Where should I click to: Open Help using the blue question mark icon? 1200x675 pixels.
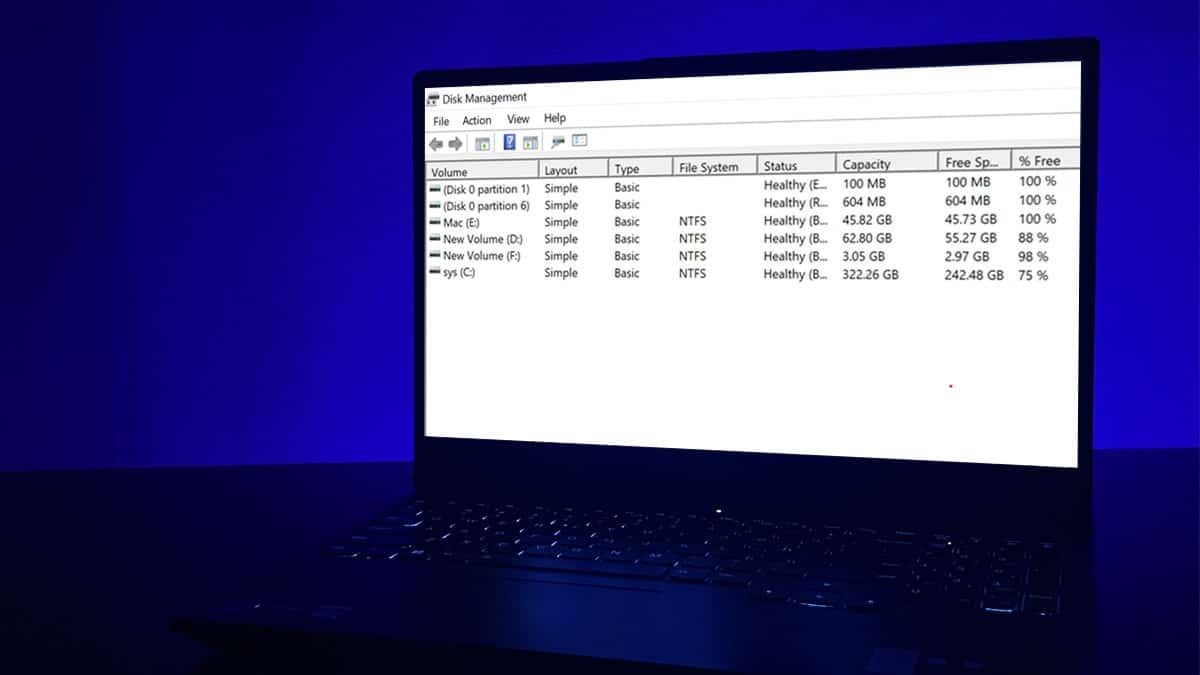click(x=510, y=142)
